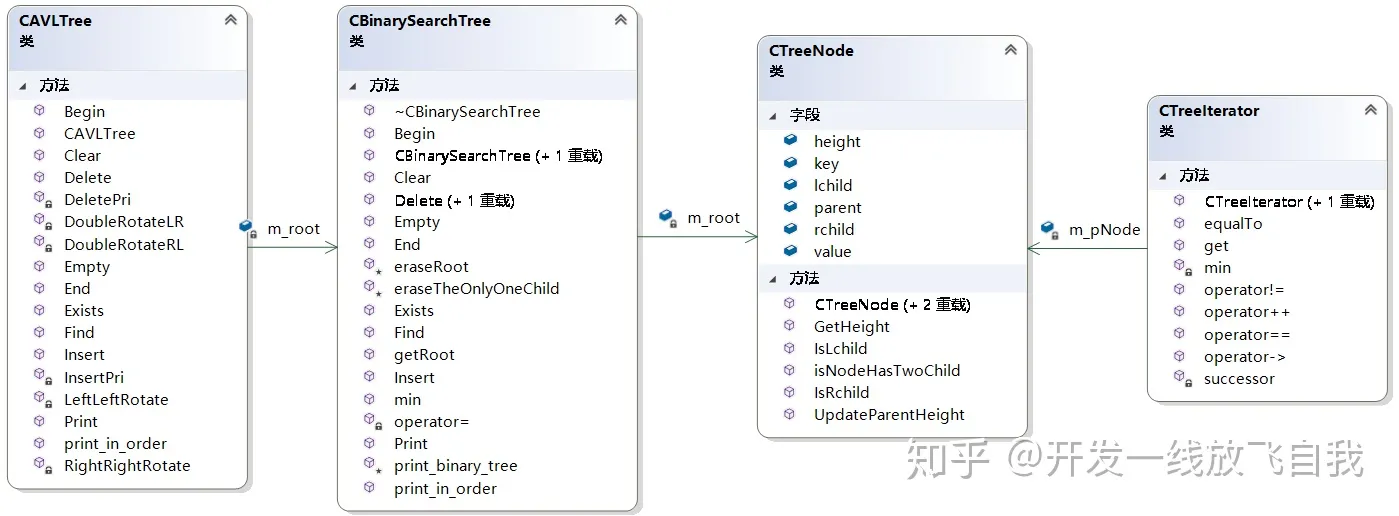Click field icon beside height

[790, 141]
